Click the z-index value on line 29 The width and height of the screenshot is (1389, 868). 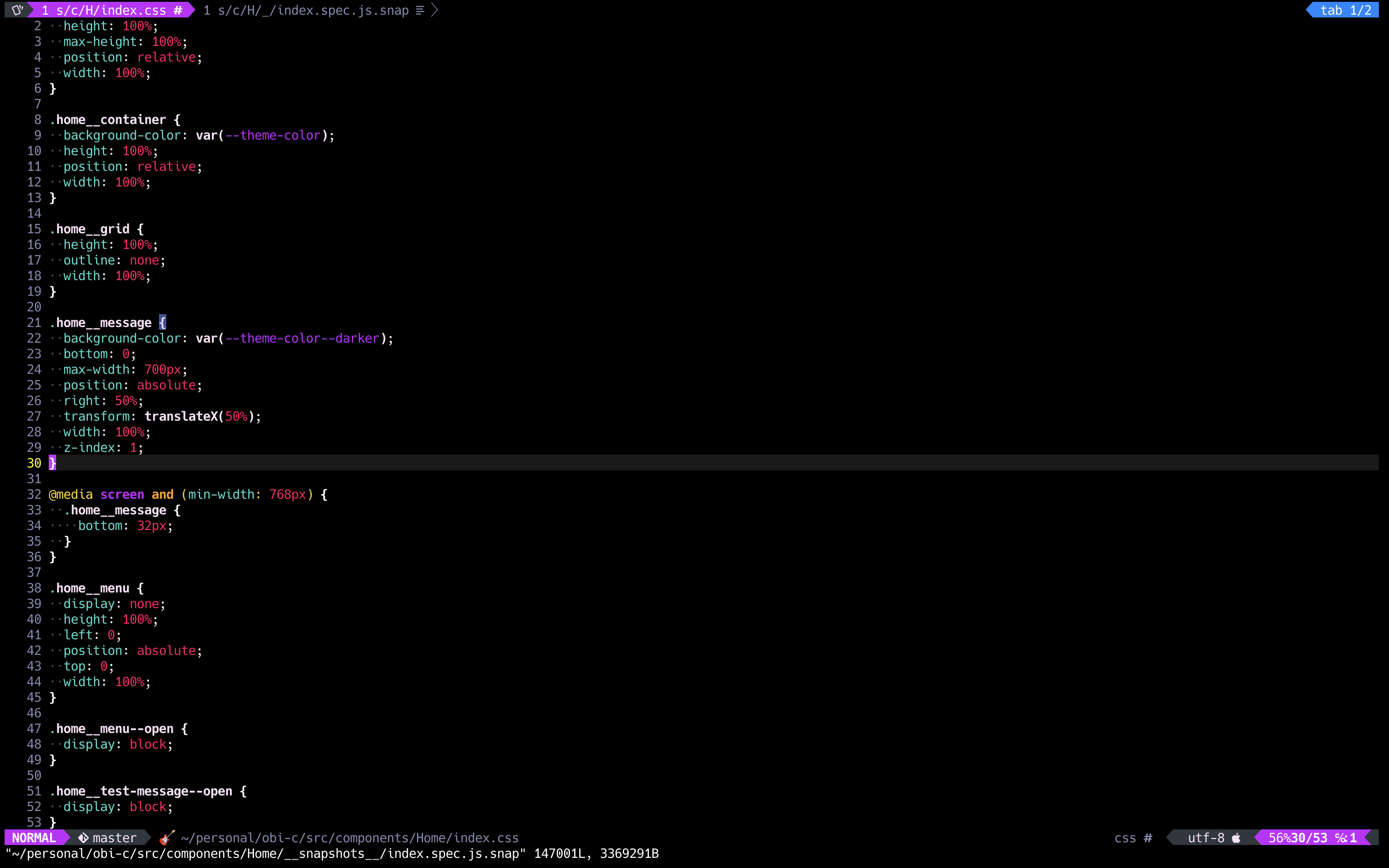pyautogui.click(x=133, y=447)
